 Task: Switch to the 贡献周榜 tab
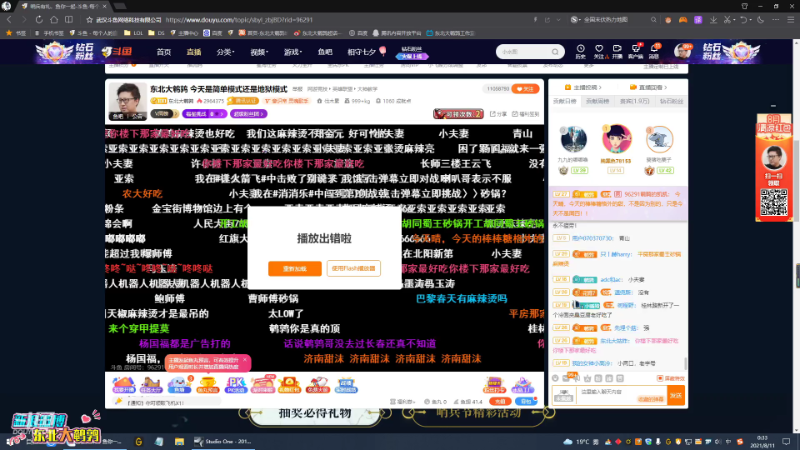click(x=597, y=101)
